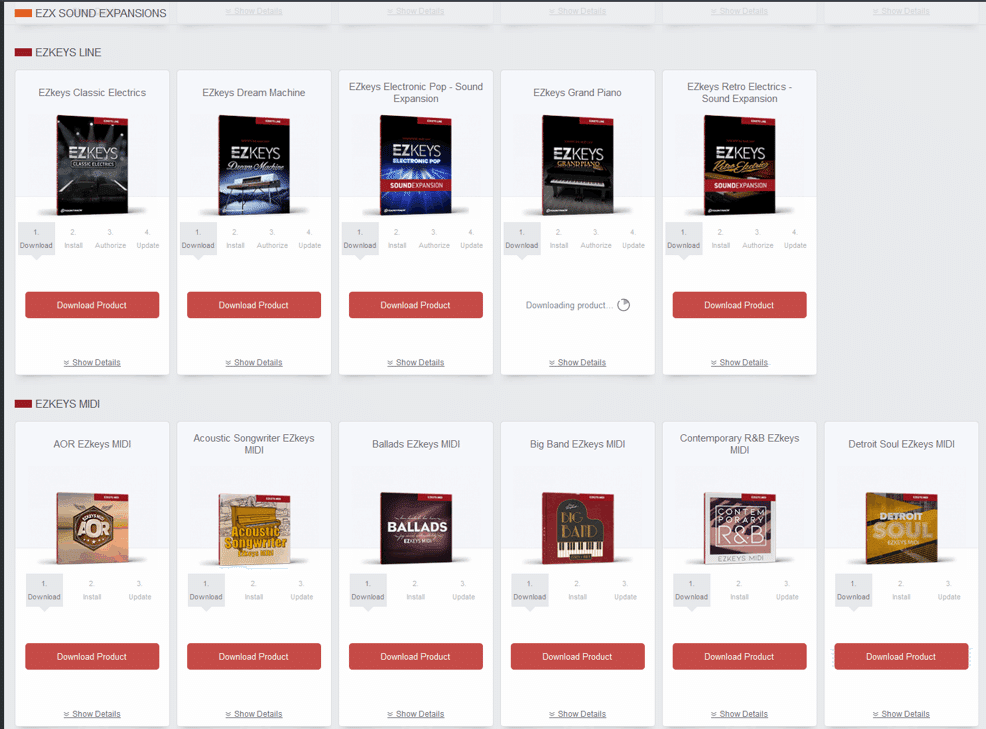Select Update step on EZkeys Classic Electrics
This screenshot has width=986, height=729.
(148, 239)
